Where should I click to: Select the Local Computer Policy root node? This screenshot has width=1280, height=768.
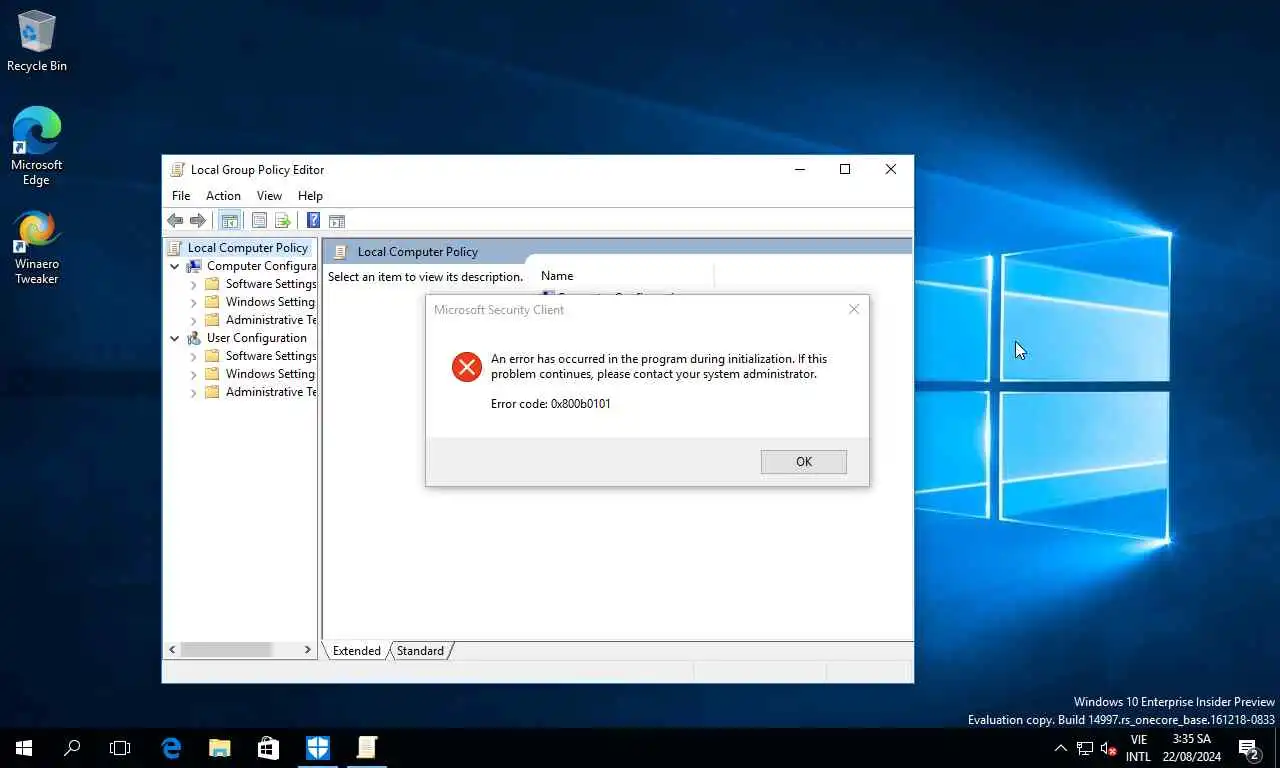(247, 248)
